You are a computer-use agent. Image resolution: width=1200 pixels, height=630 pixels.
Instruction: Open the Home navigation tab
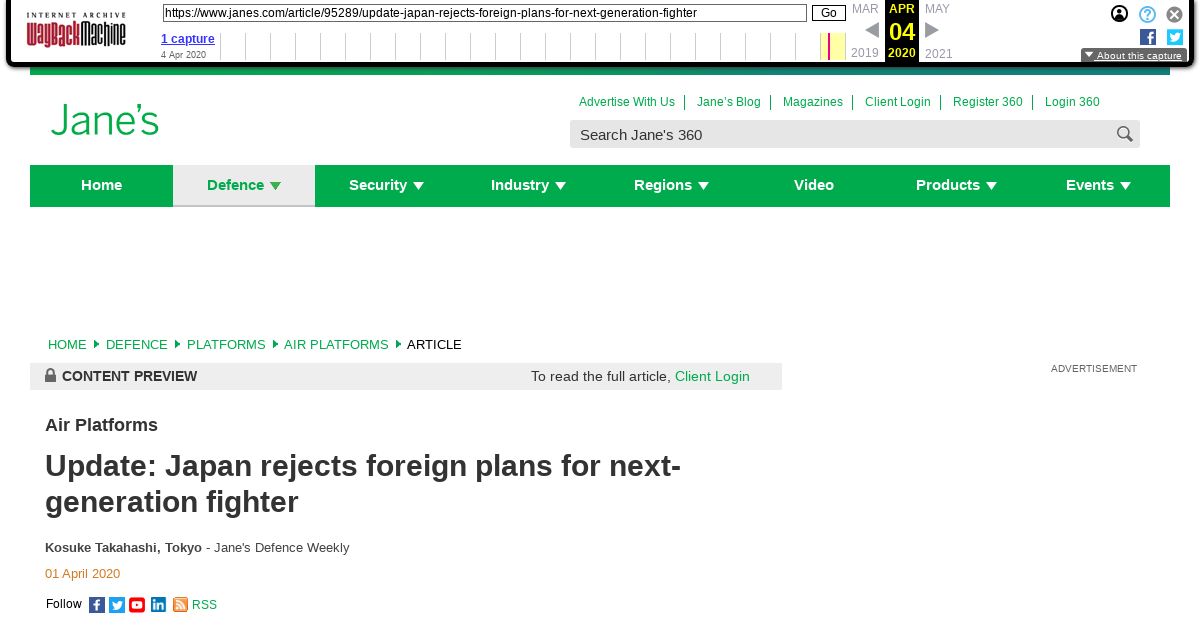[x=101, y=185]
